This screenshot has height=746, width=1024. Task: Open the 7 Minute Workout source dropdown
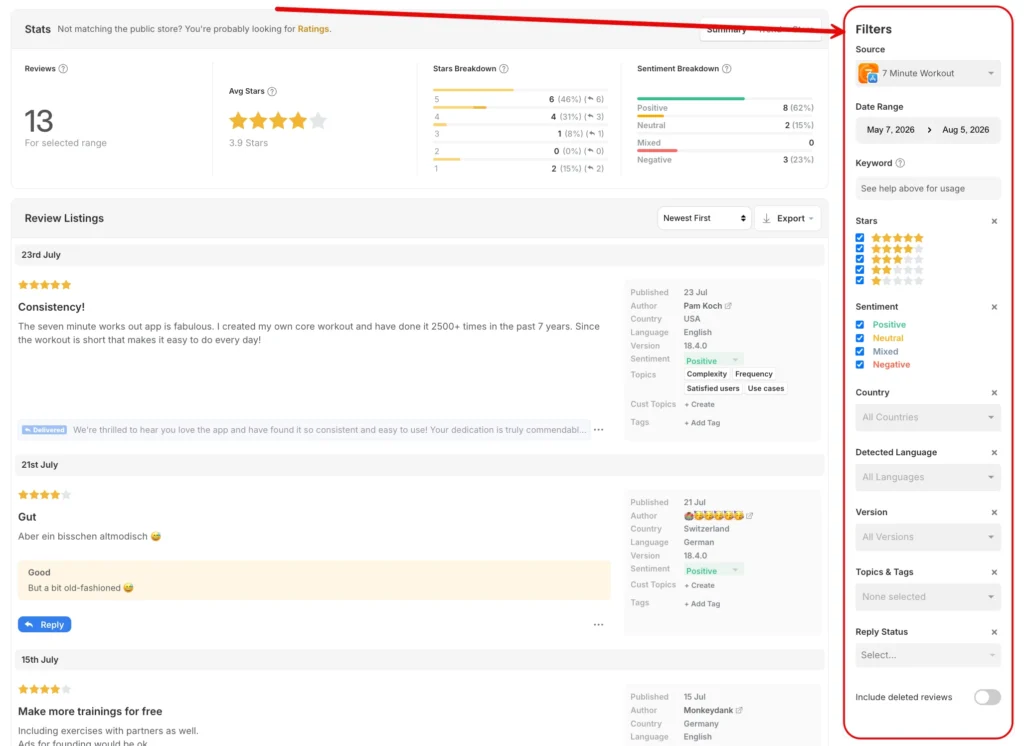(927, 73)
